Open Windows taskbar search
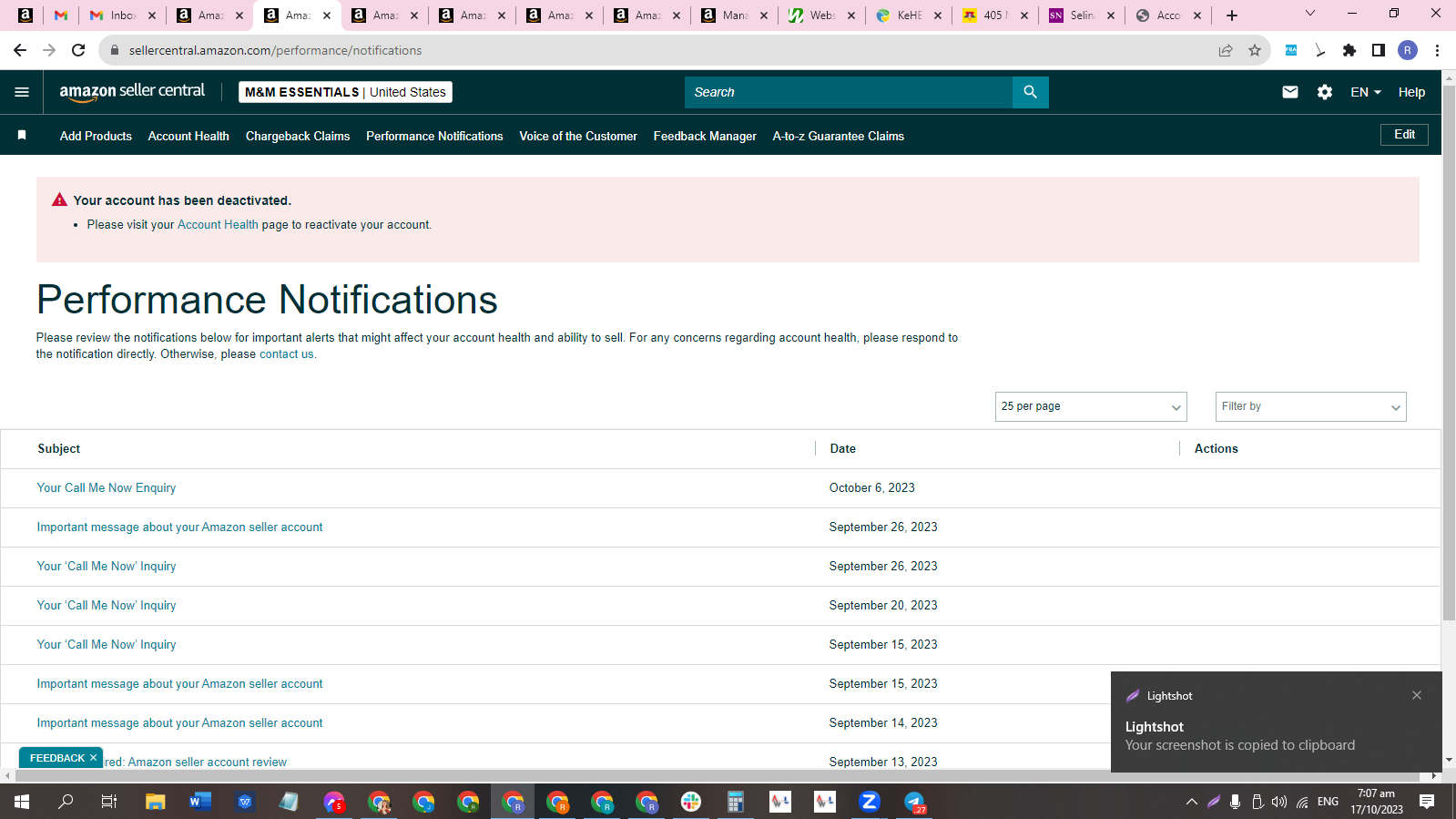Screen dimensions: 1456x819 click(66, 802)
